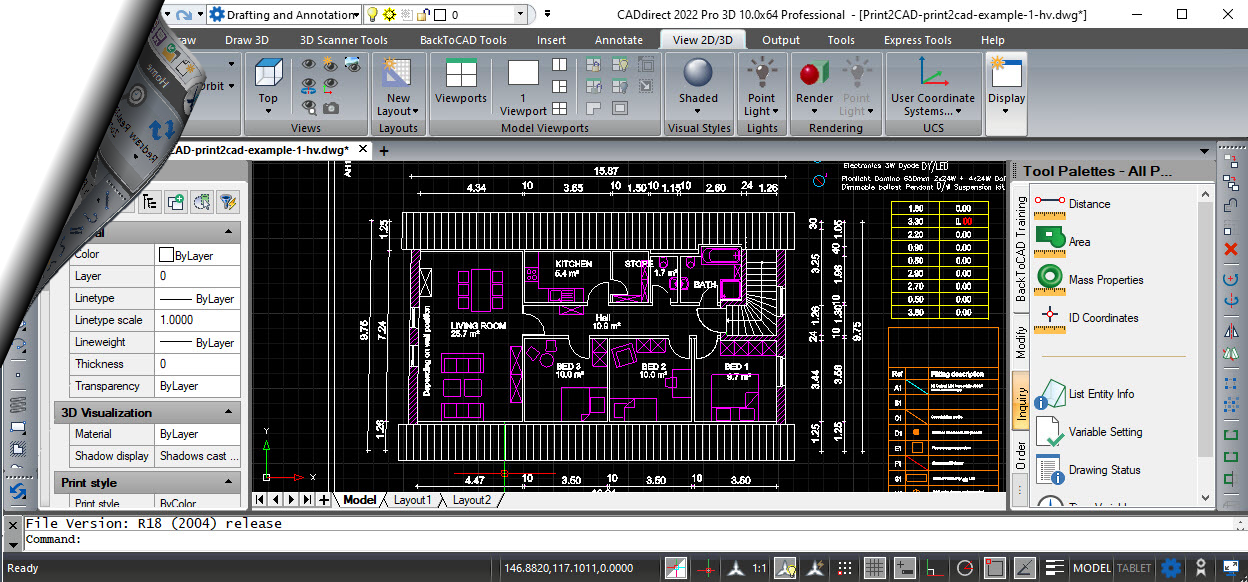Click the Point Light bulb icon in Lights
Screen dimensions: 1248x582
click(761, 73)
